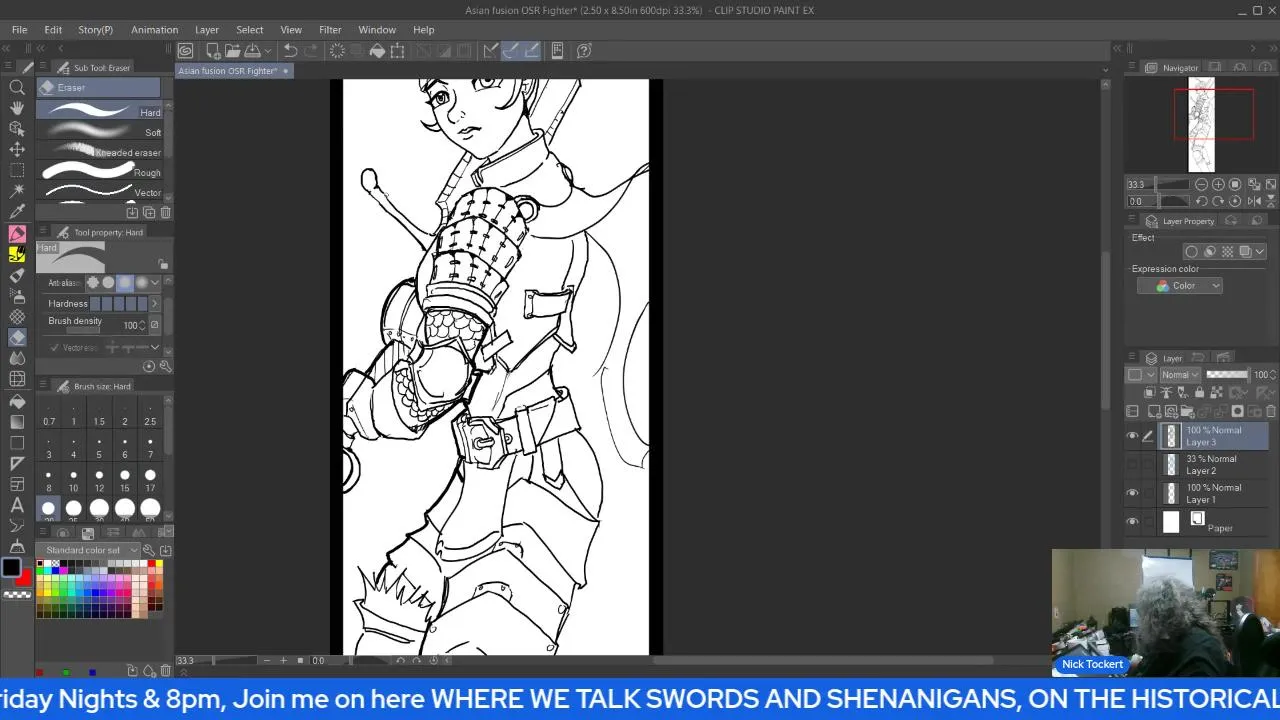This screenshot has height=720, width=1280.
Task: Select the Eraser tool in toolbar
Action: (17, 337)
